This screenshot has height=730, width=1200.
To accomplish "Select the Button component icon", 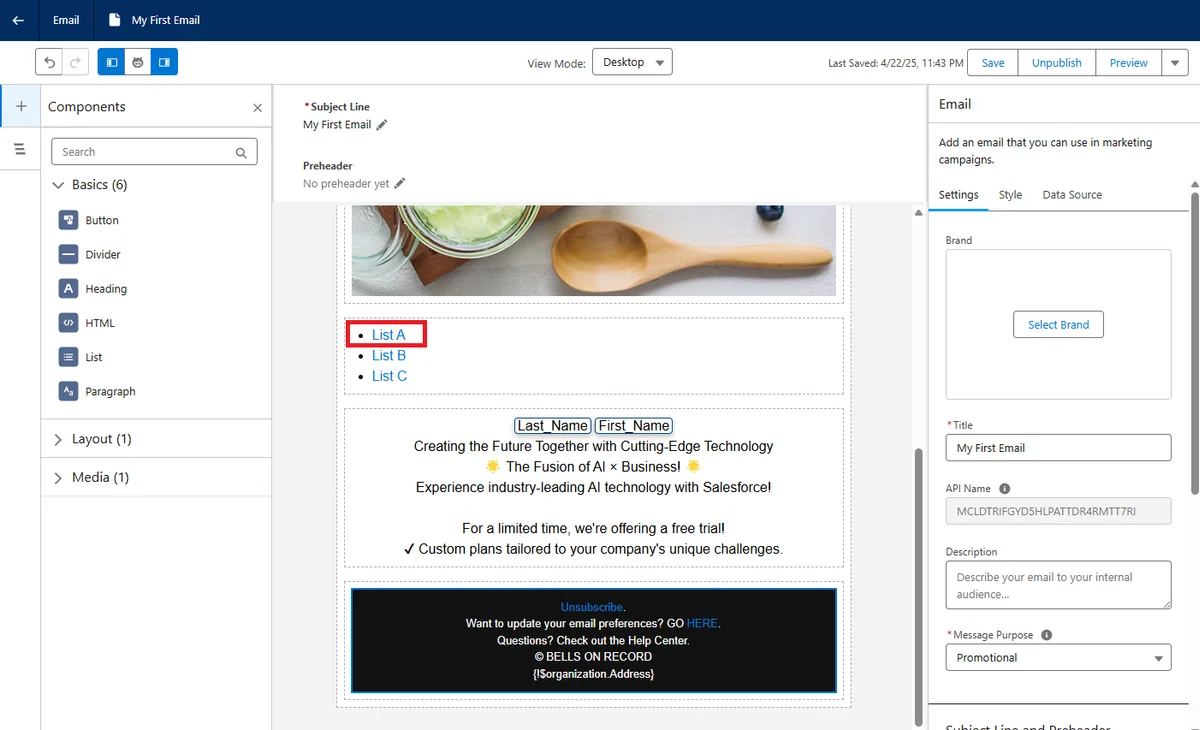I will click(x=68, y=220).
